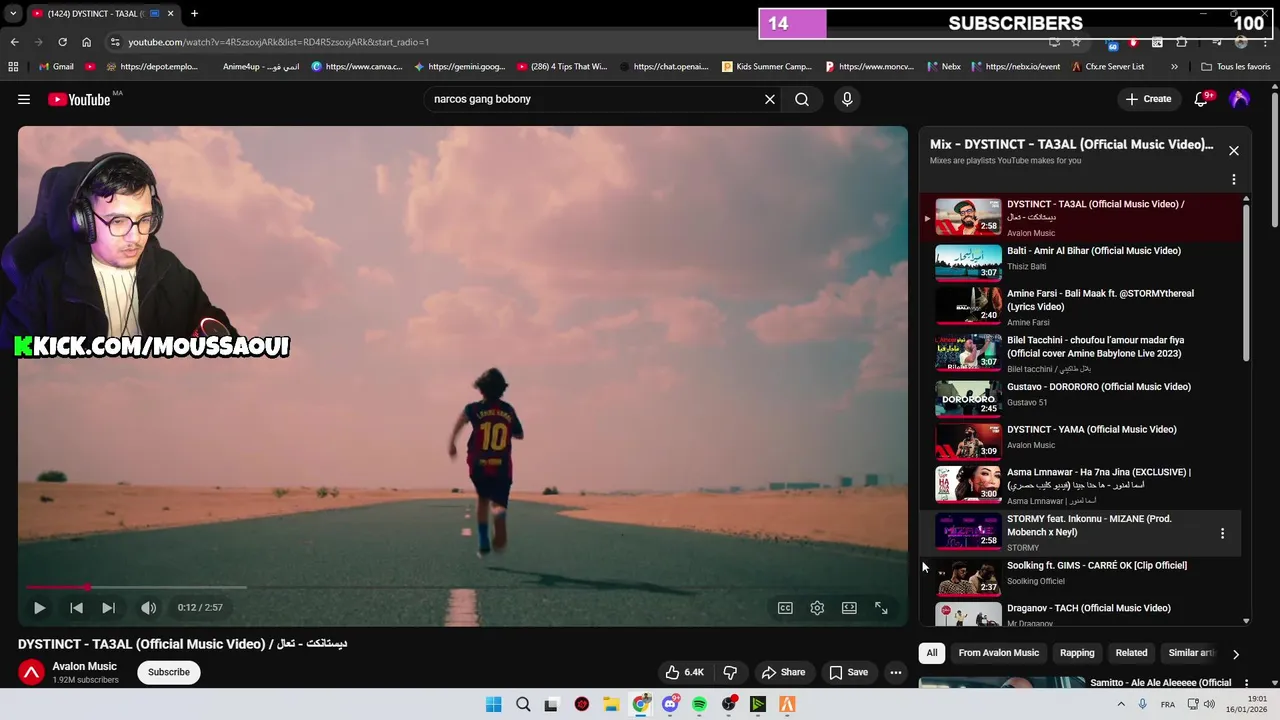1280x720 pixels.
Task: Open options for STORMY MIZANE playlist item
Action: pos(1222,533)
